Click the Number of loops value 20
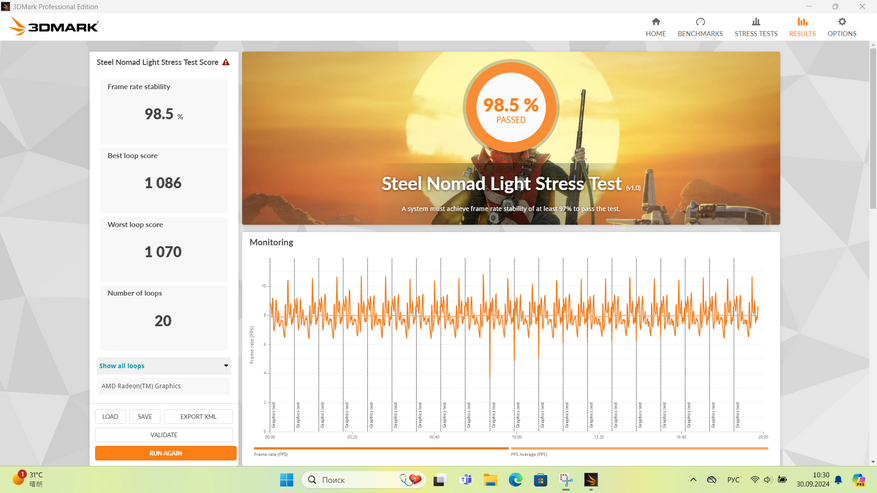The height and width of the screenshot is (493, 877). coord(163,321)
